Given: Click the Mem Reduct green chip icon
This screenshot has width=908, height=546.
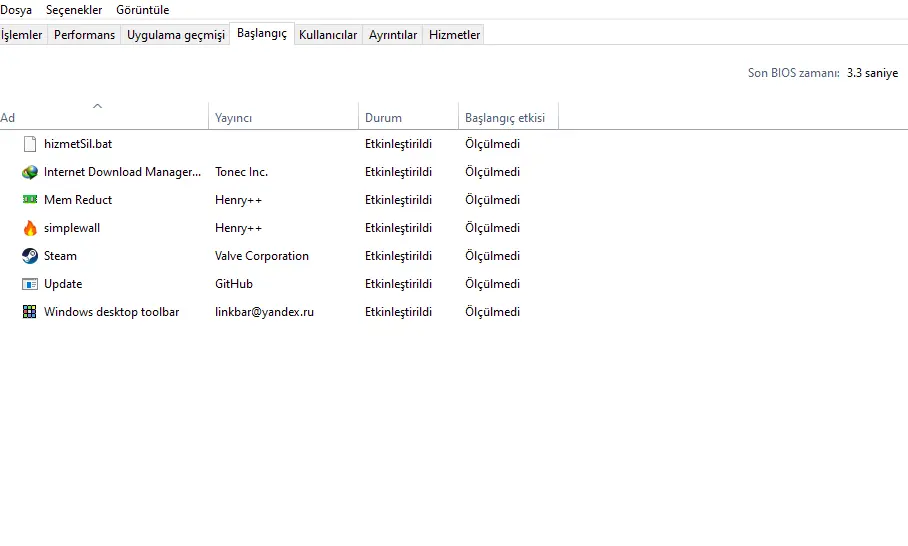Looking at the screenshot, I should click(30, 199).
